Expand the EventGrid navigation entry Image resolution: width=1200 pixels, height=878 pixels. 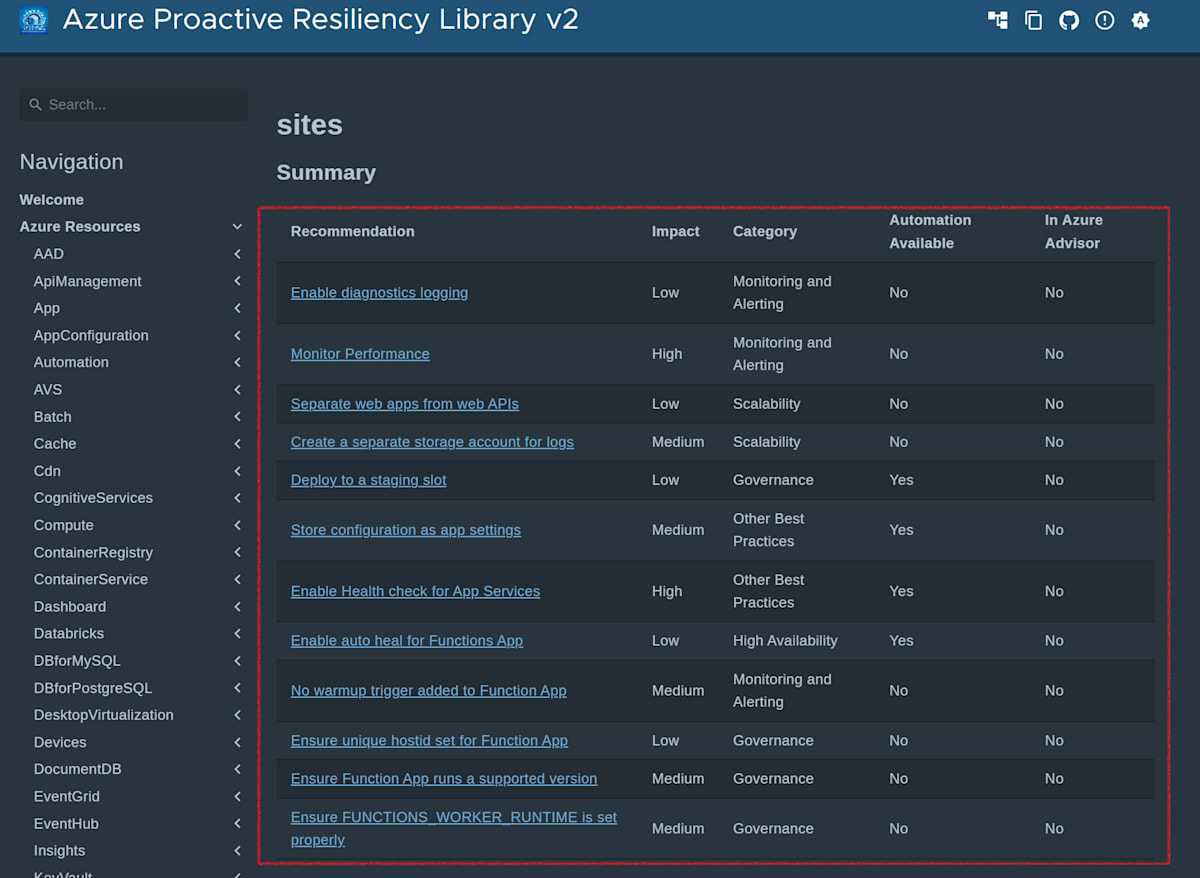coord(237,796)
